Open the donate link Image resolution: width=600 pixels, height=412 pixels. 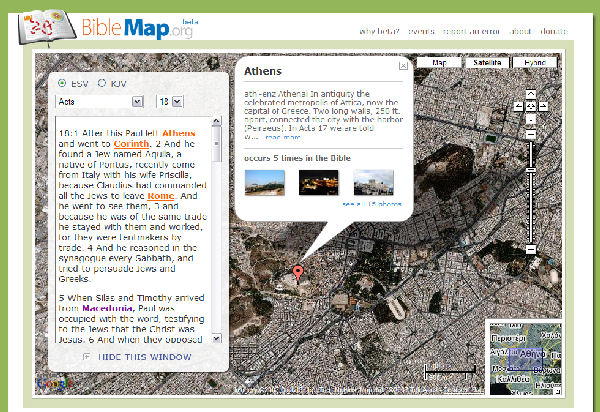(554, 31)
